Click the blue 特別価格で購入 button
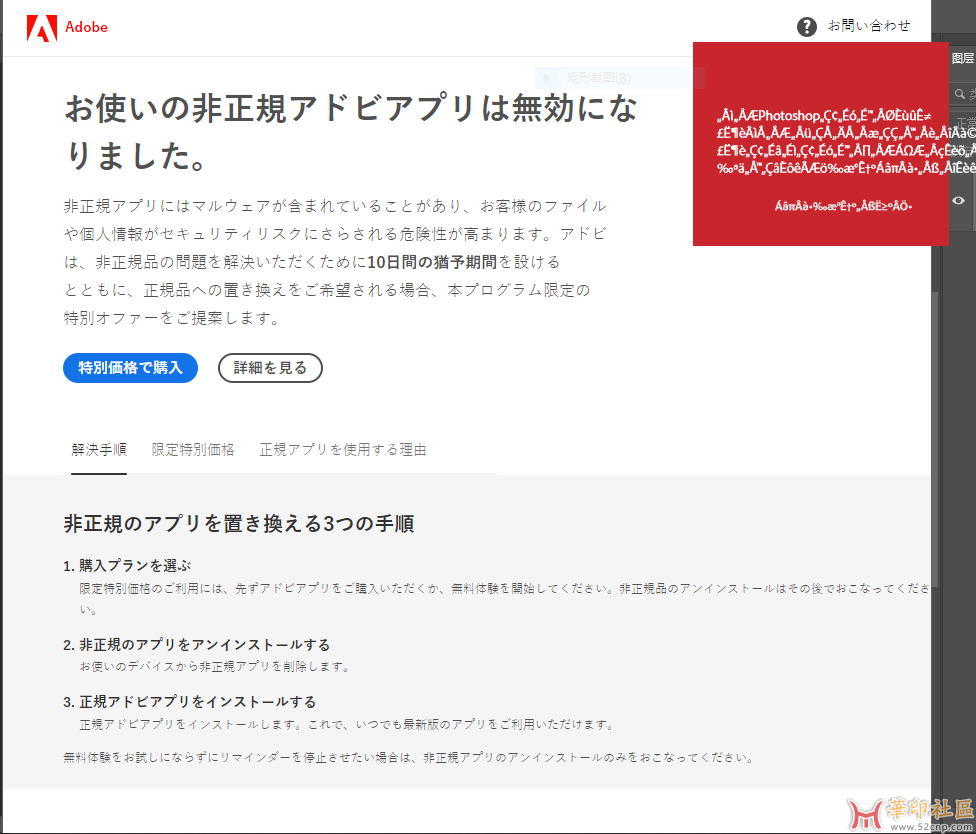 point(131,368)
